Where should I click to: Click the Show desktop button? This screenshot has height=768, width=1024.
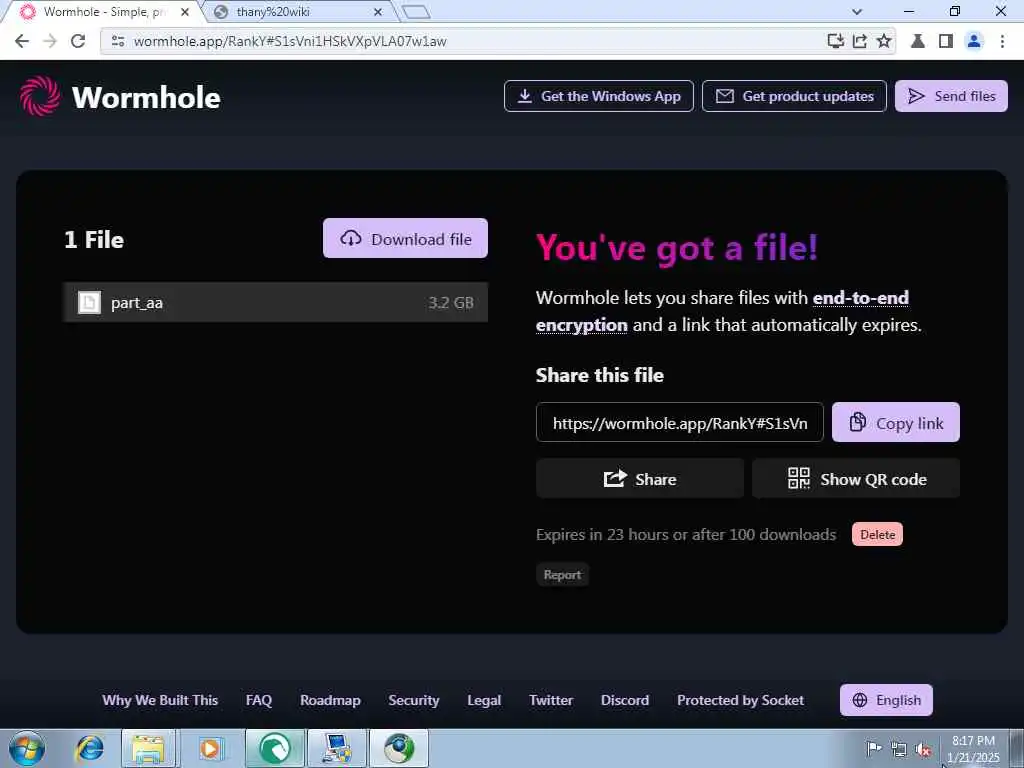point(1016,748)
